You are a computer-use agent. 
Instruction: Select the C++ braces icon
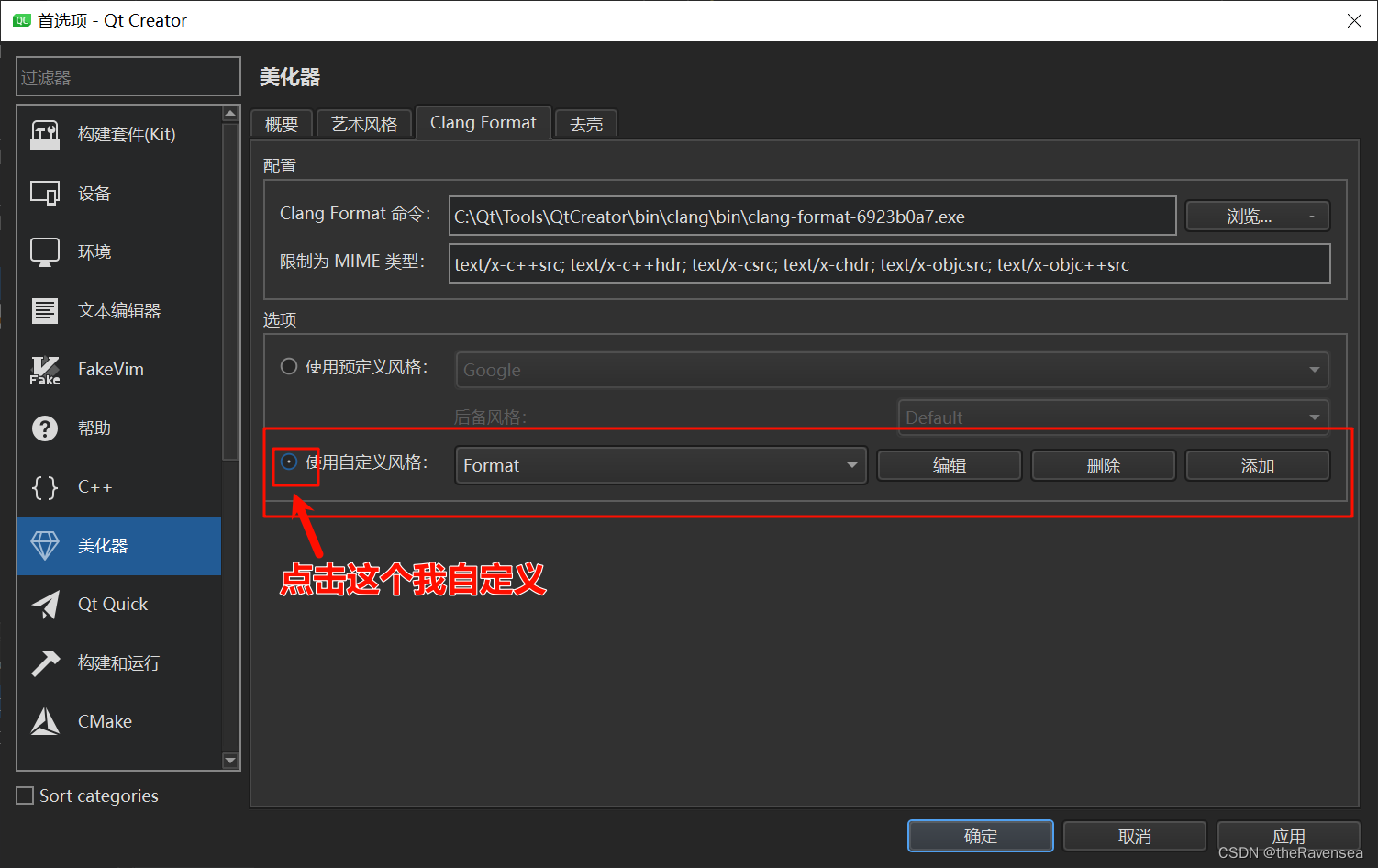coord(45,487)
